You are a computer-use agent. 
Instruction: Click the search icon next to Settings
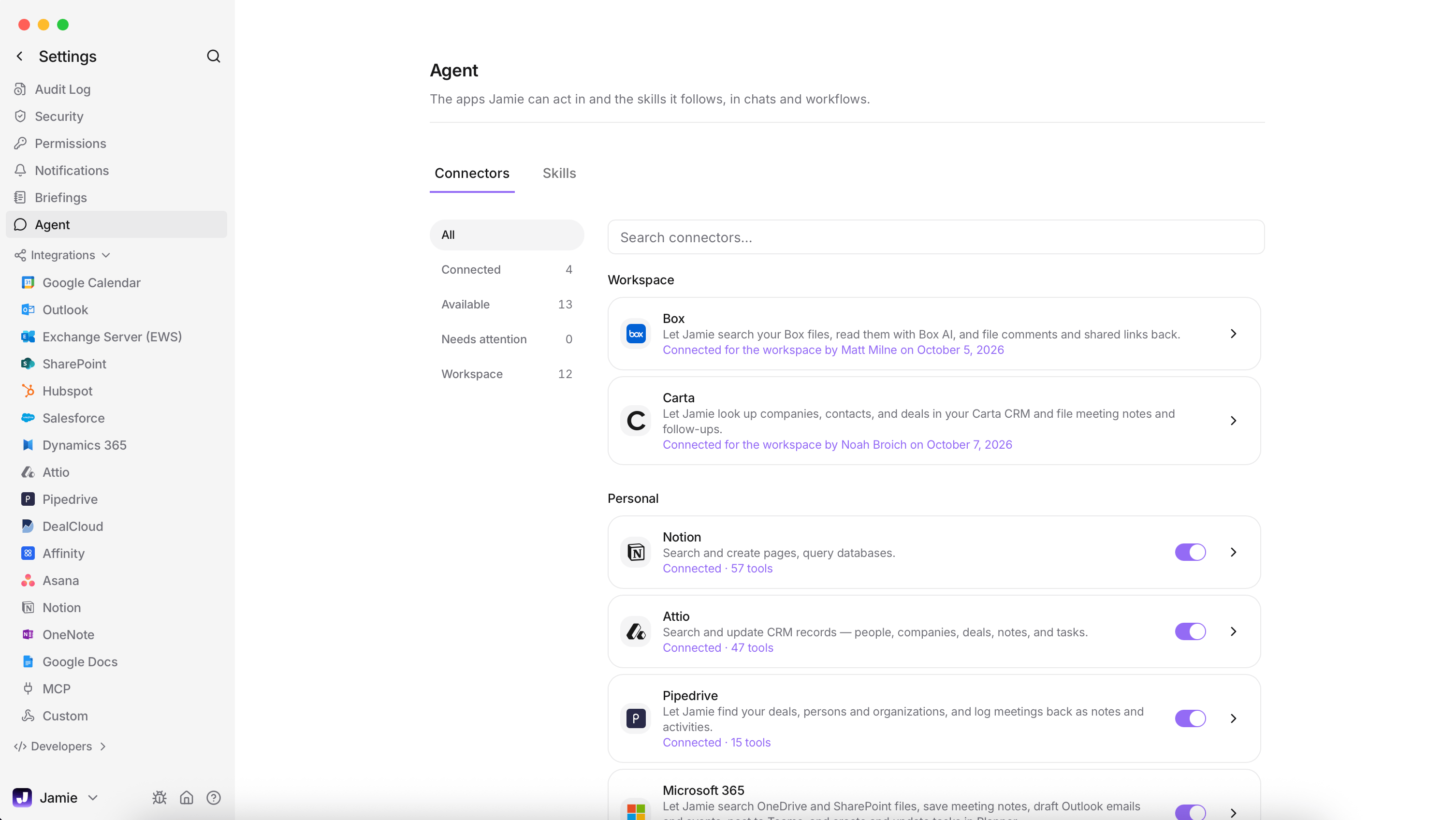[213, 56]
